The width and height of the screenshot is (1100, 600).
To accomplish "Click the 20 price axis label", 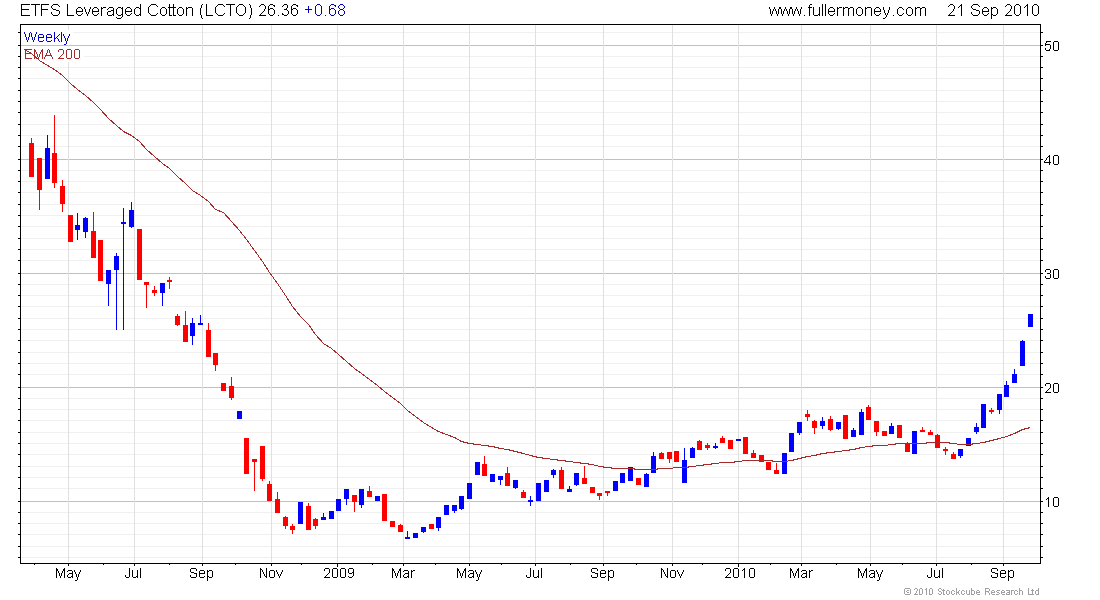I will point(1052,388).
